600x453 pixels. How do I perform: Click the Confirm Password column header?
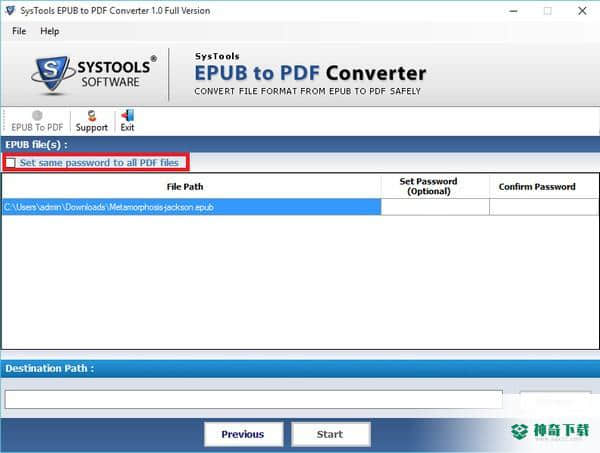pos(543,187)
